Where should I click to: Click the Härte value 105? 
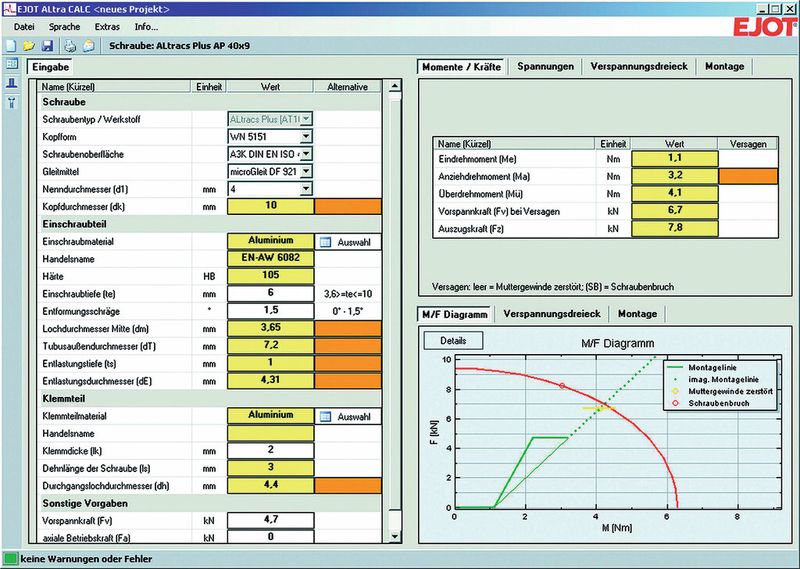pos(270,276)
